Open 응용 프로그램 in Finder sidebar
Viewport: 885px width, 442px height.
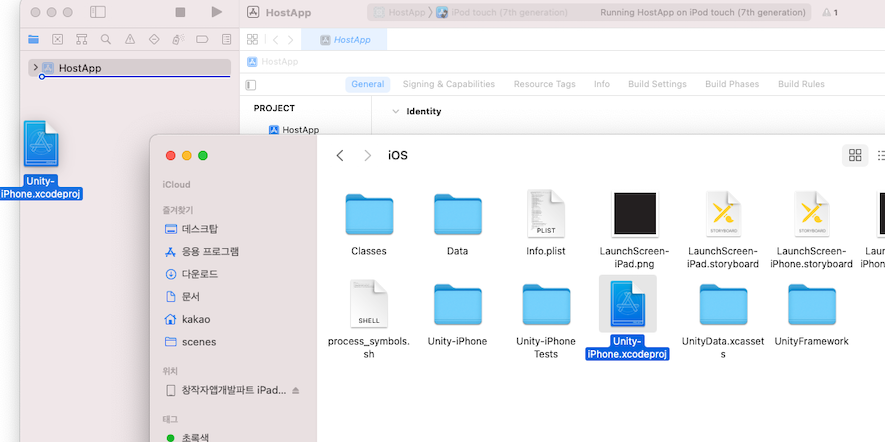pos(201,252)
